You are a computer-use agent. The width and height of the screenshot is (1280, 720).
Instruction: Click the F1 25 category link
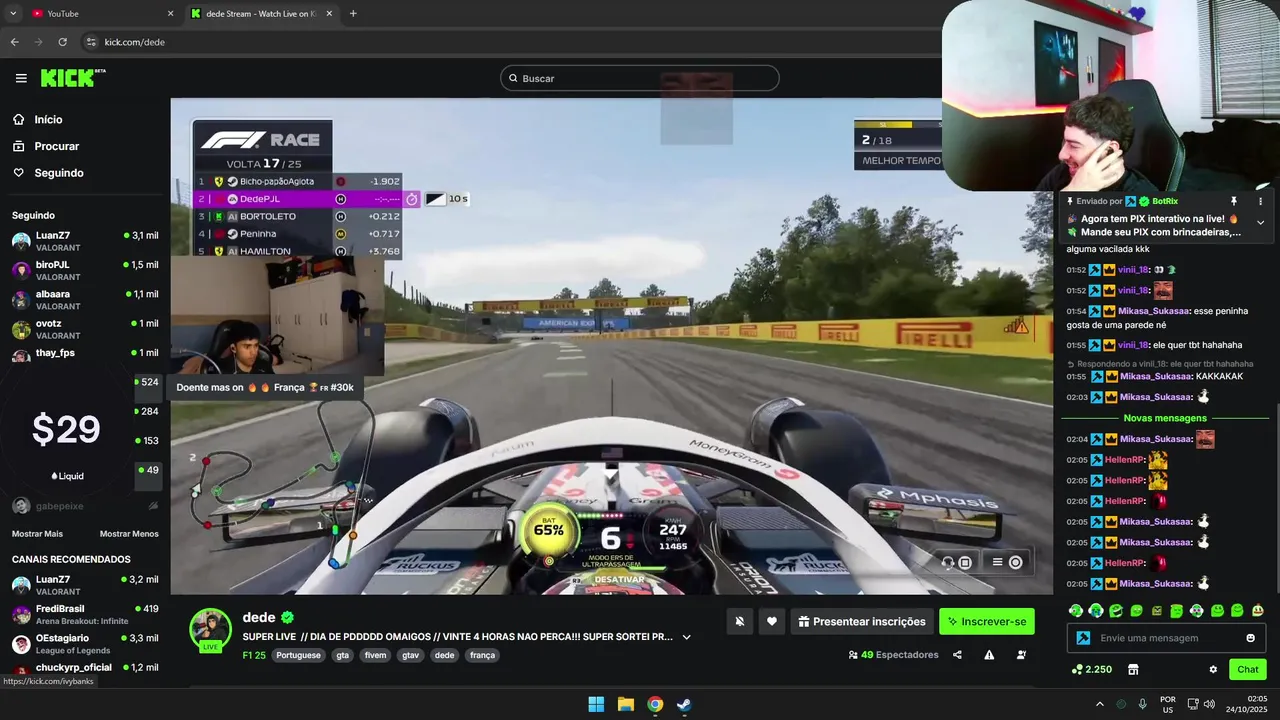pyautogui.click(x=254, y=656)
